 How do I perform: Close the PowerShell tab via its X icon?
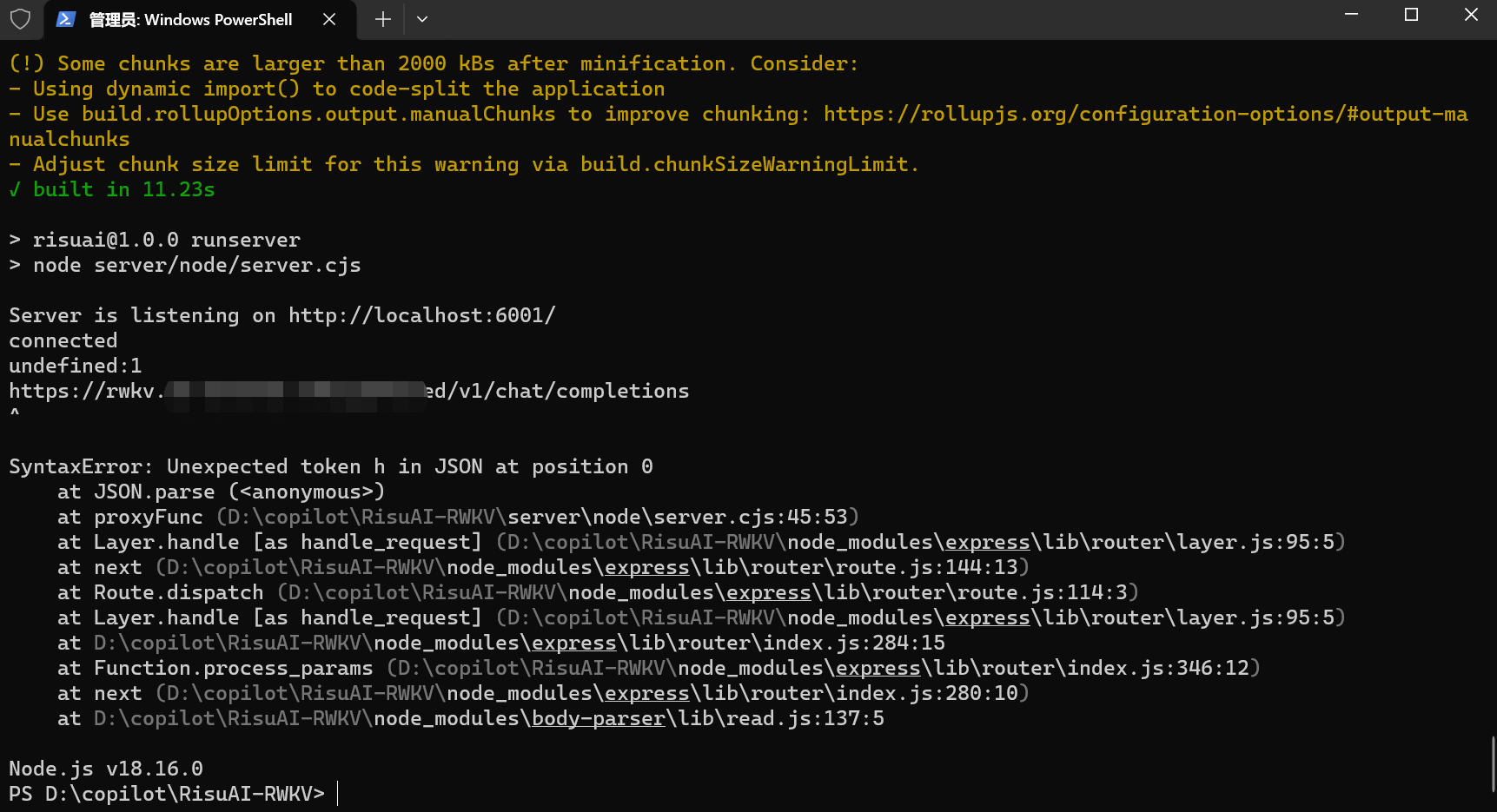[329, 19]
